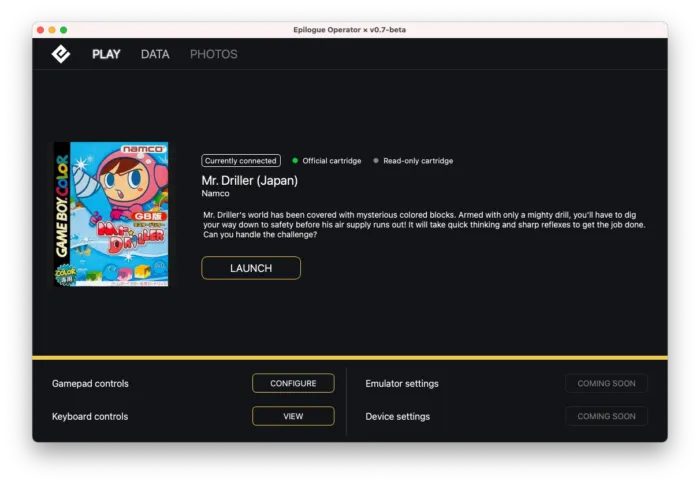Launch the Mr. Driller game

pos(251,268)
